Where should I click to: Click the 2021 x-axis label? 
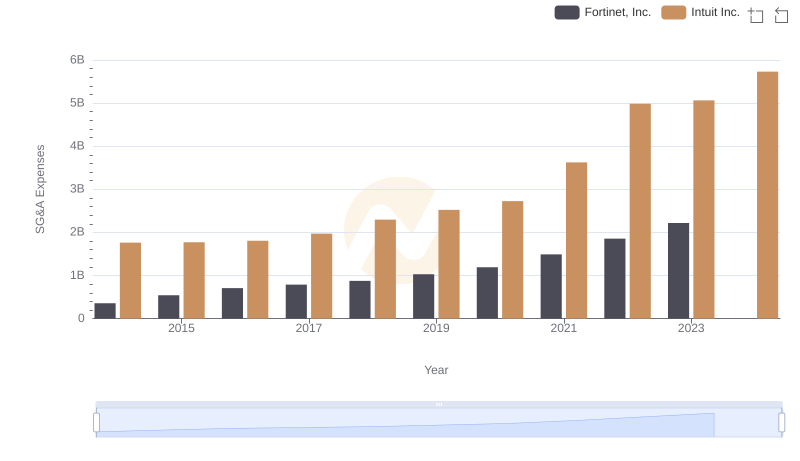click(x=563, y=328)
